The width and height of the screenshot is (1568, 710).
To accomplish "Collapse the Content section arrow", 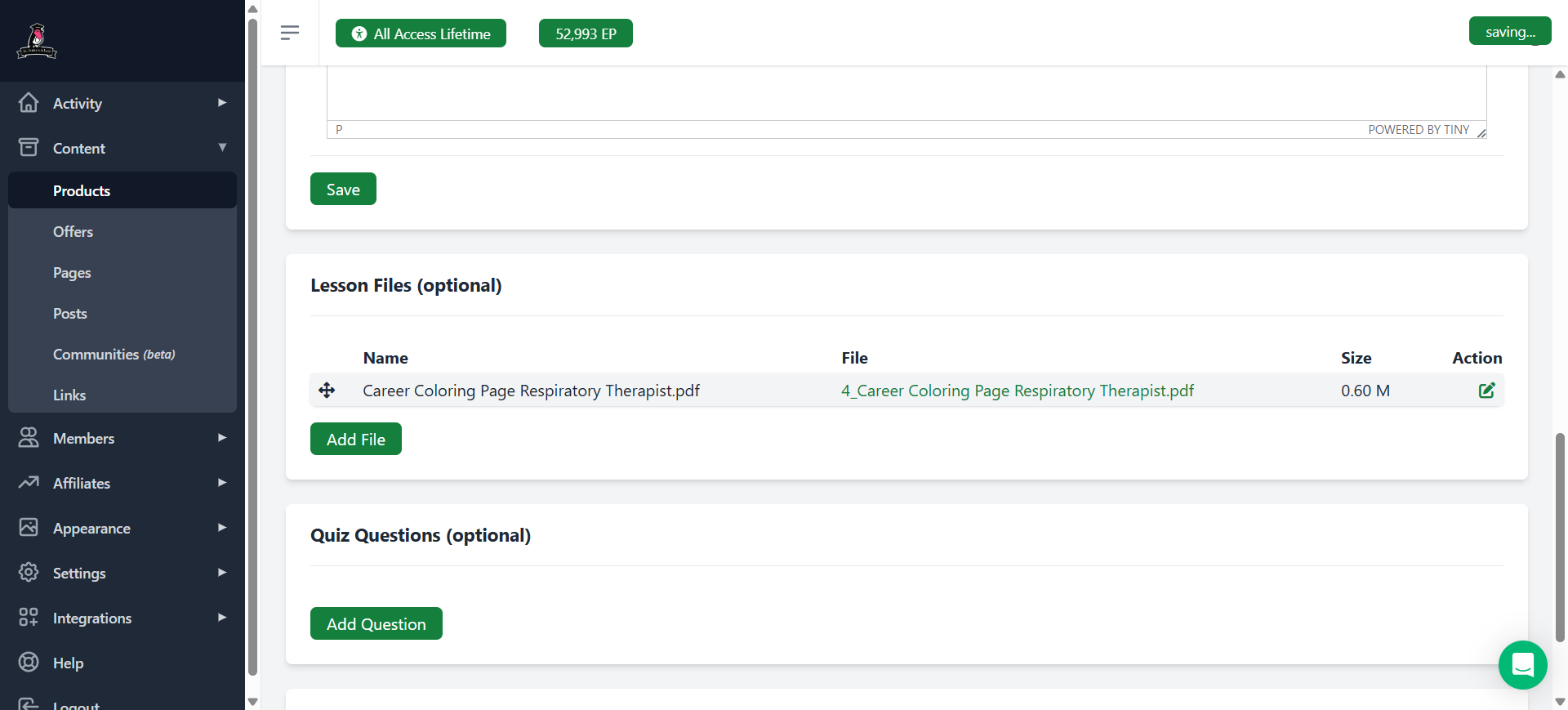I will pos(221,148).
